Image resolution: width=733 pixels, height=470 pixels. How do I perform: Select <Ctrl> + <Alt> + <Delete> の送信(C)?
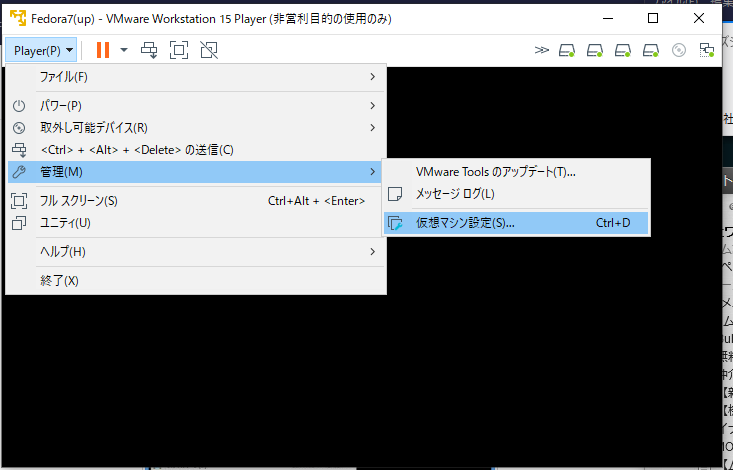pos(196,150)
